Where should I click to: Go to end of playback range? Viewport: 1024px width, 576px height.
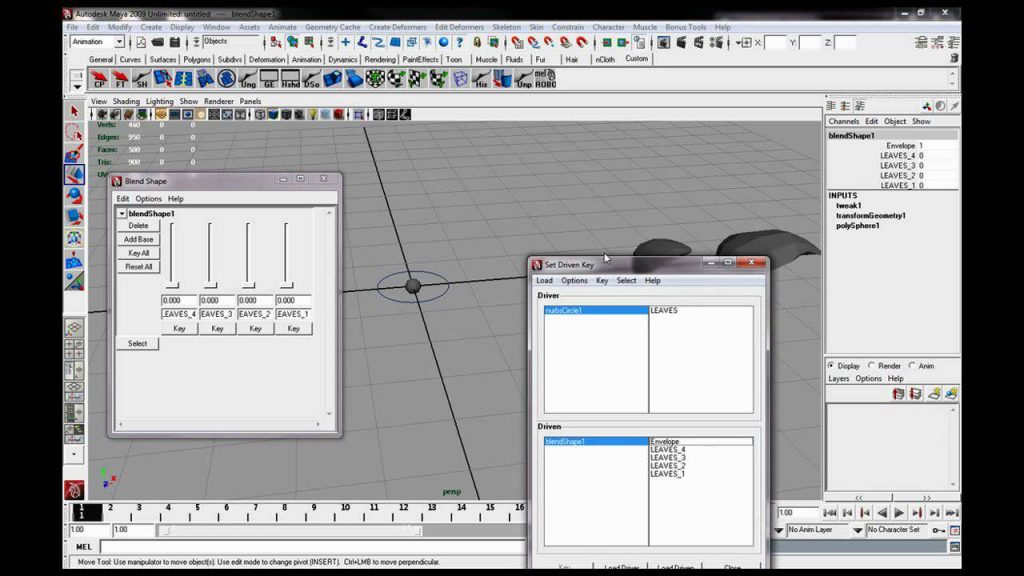click(x=952, y=513)
